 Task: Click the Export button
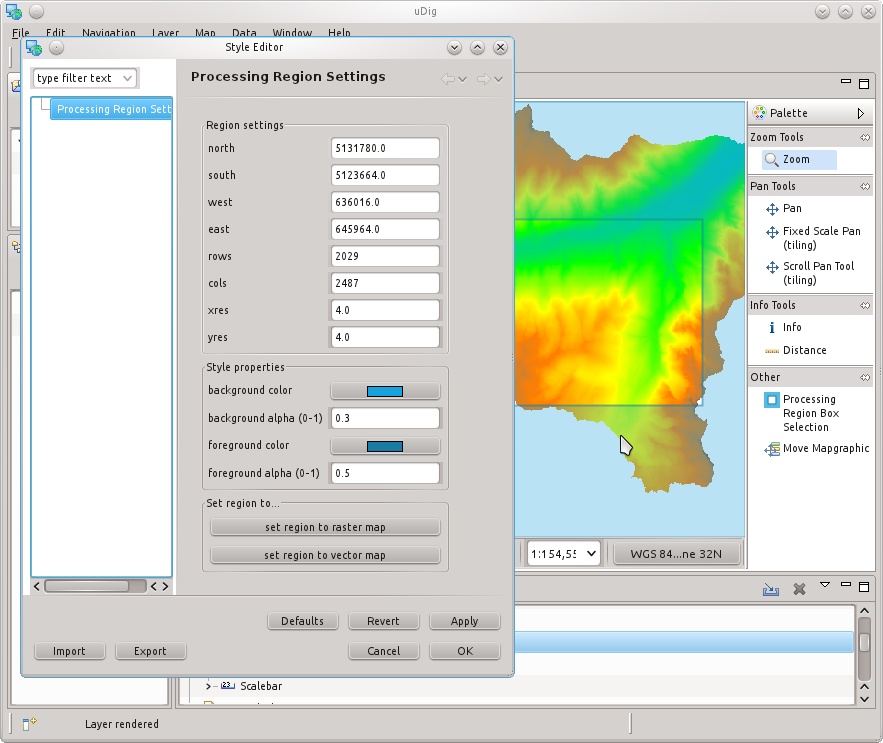(150, 651)
